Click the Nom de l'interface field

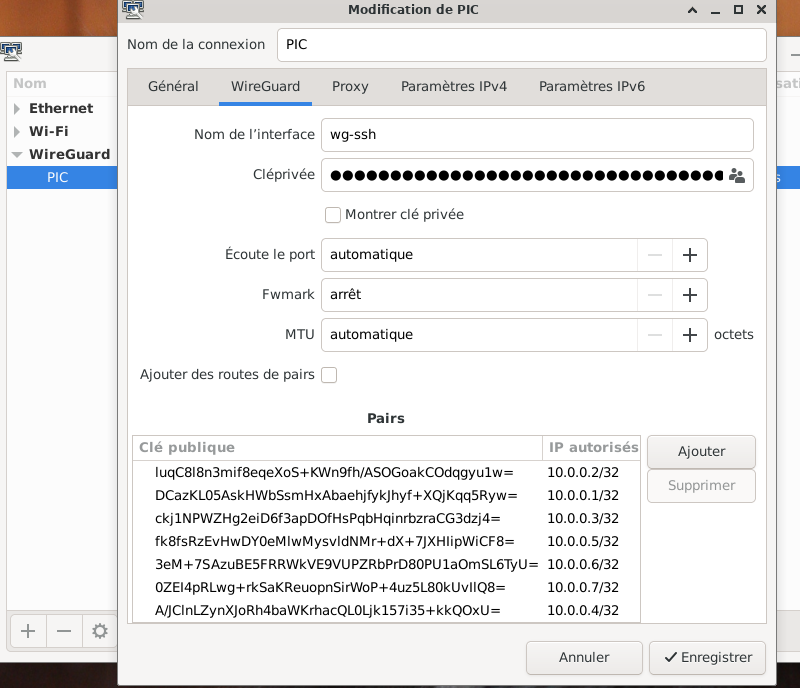[x=536, y=135]
